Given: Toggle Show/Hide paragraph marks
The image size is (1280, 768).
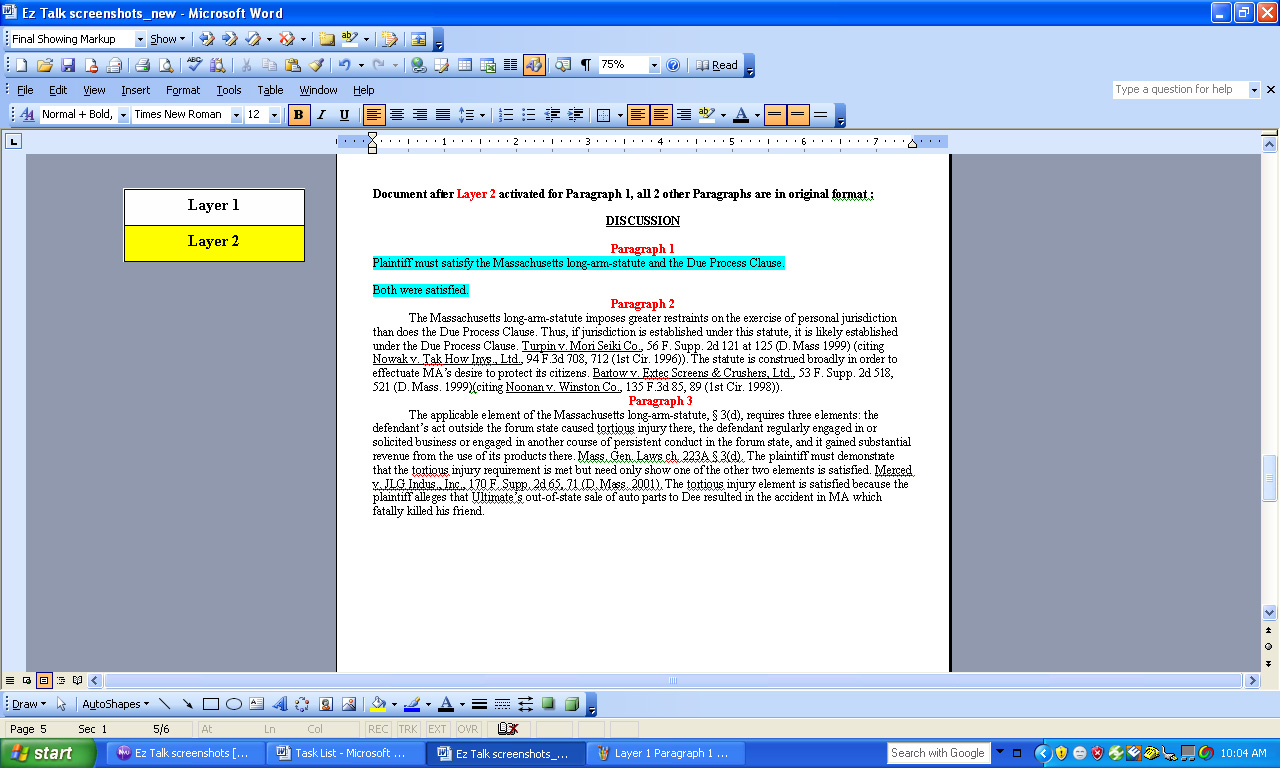Looking at the screenshot, I should tap(586, 65).
